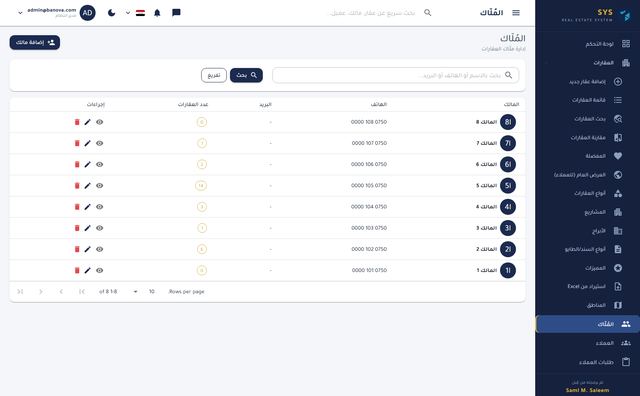
Task: Click the owners search input field
Action: tap(396, 75)
